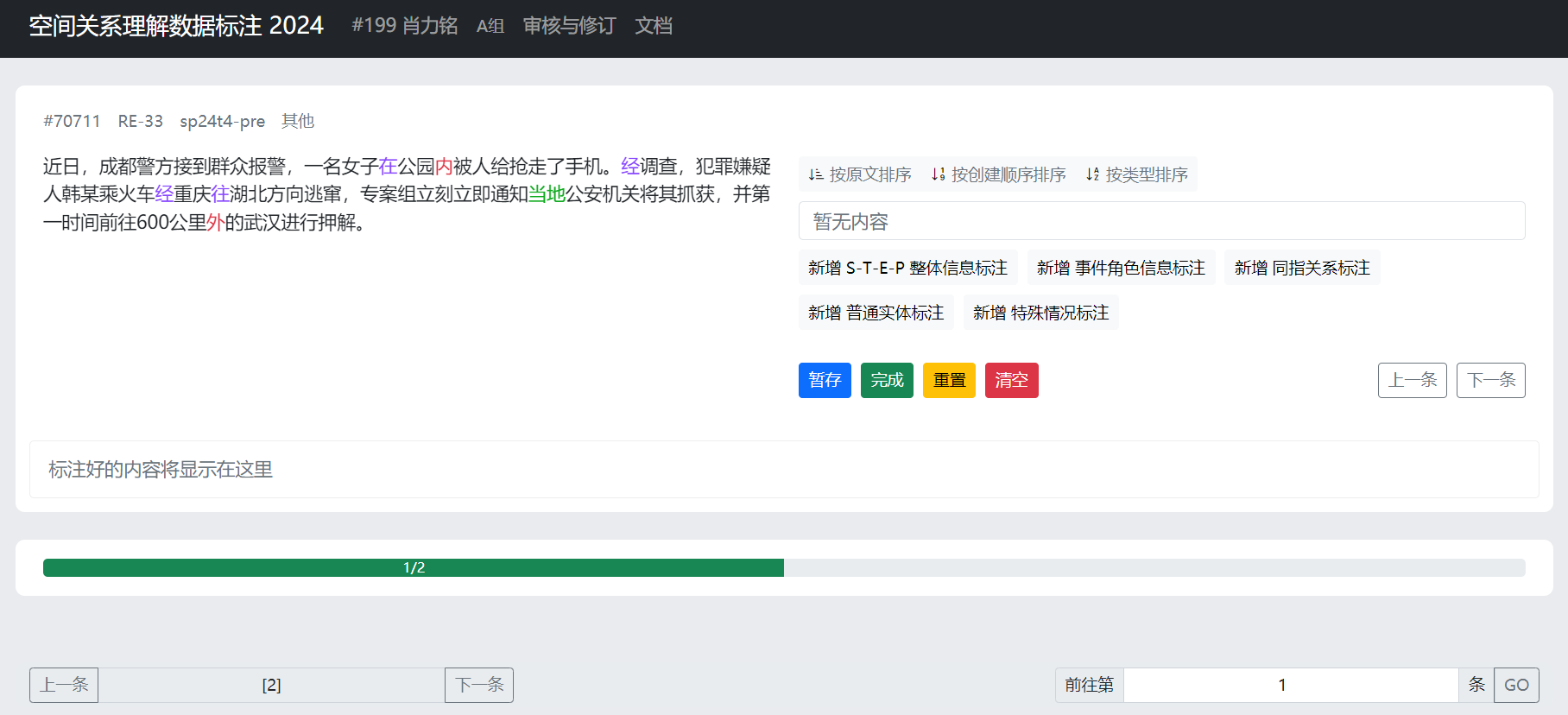Click the bottom-left 上一条 pager button

click(64, 685)
